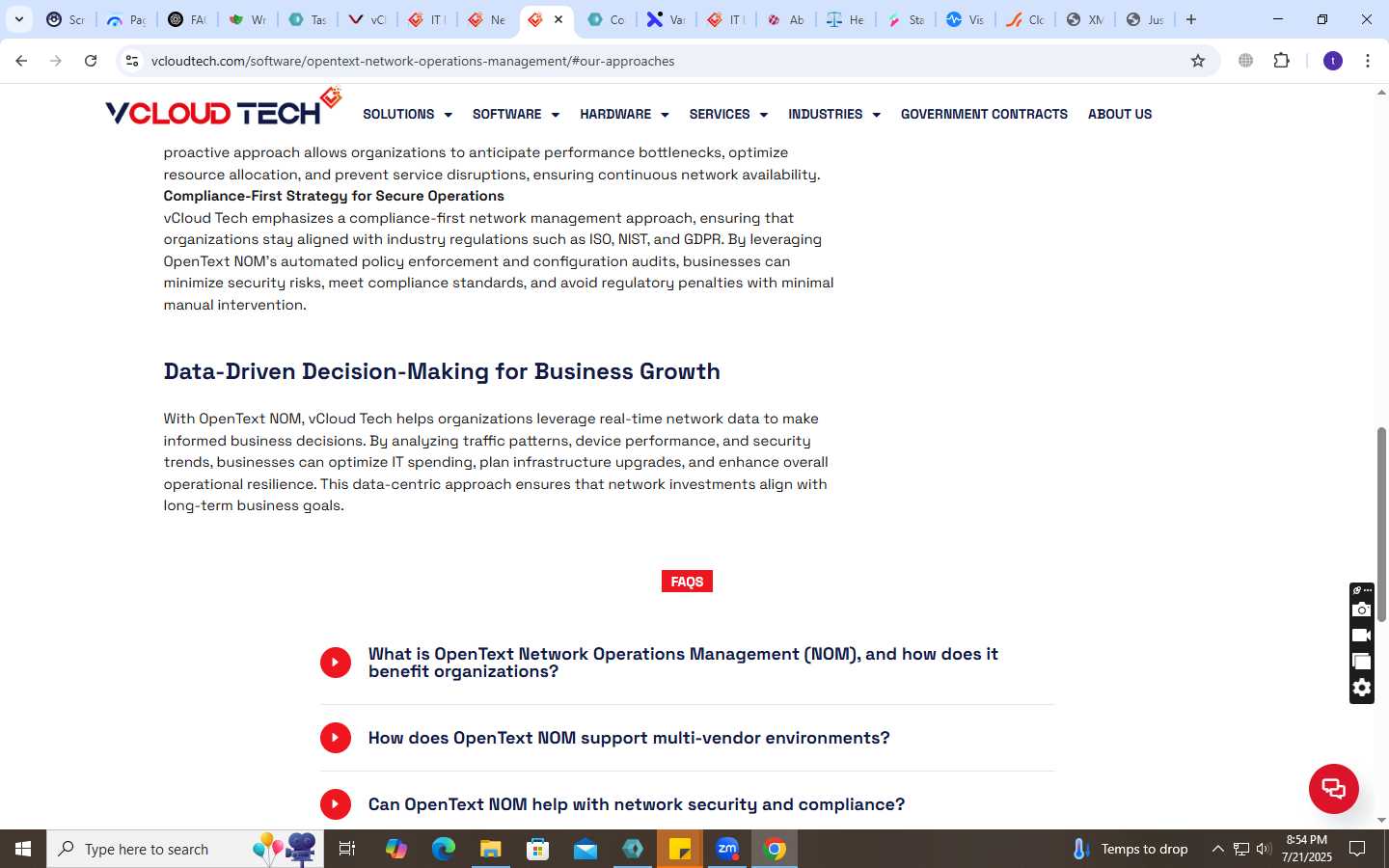The width and height of the screenshot is (1389, 868).
Task: Click the address bar URL
Action: [413, 61]
